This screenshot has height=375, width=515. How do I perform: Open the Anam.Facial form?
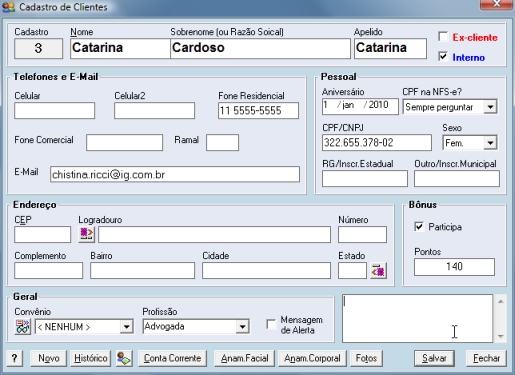click(x=244, y=358)
